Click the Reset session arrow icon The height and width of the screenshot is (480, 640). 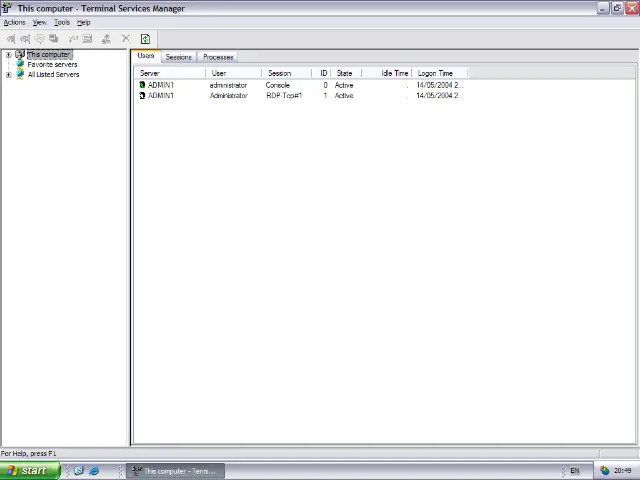tap(73, 39)
